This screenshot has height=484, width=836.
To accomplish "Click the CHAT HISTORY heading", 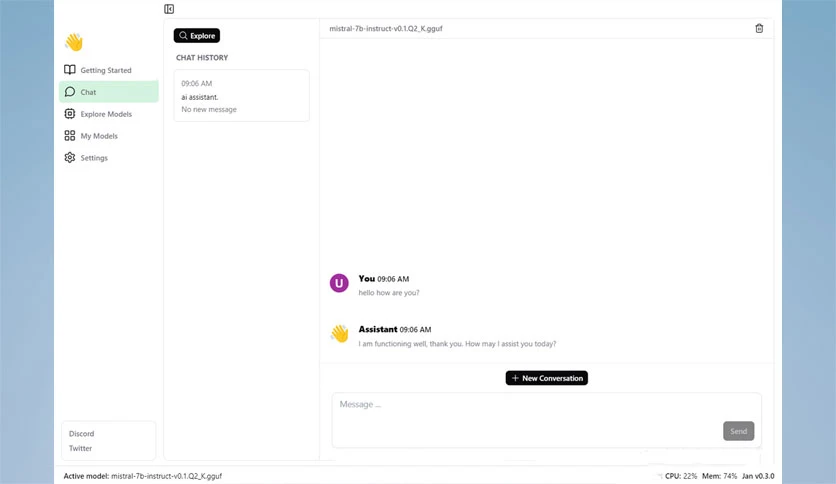I will [x=202, y=58].
